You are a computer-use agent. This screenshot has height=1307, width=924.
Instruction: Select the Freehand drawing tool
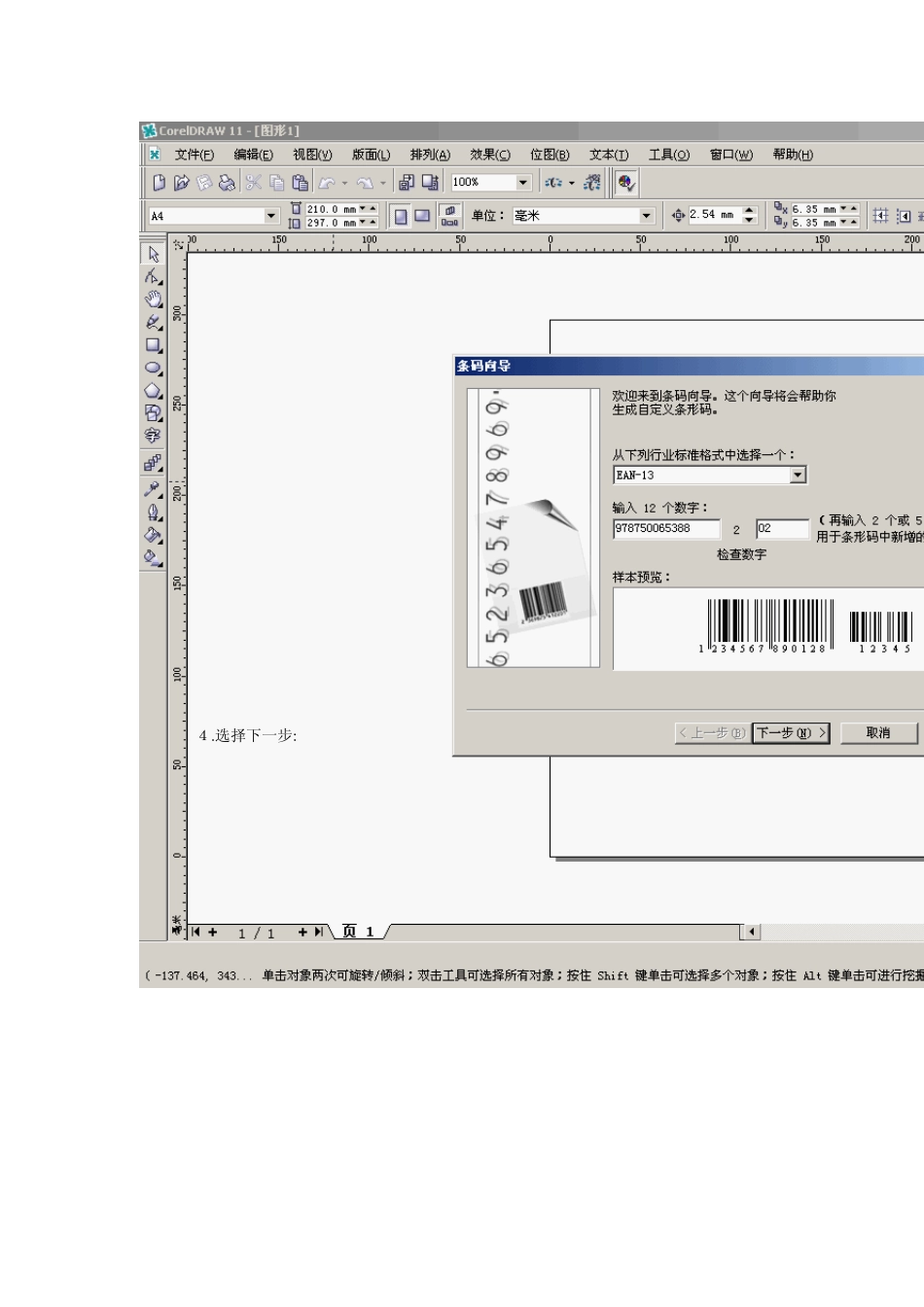[x=153, y=322]
